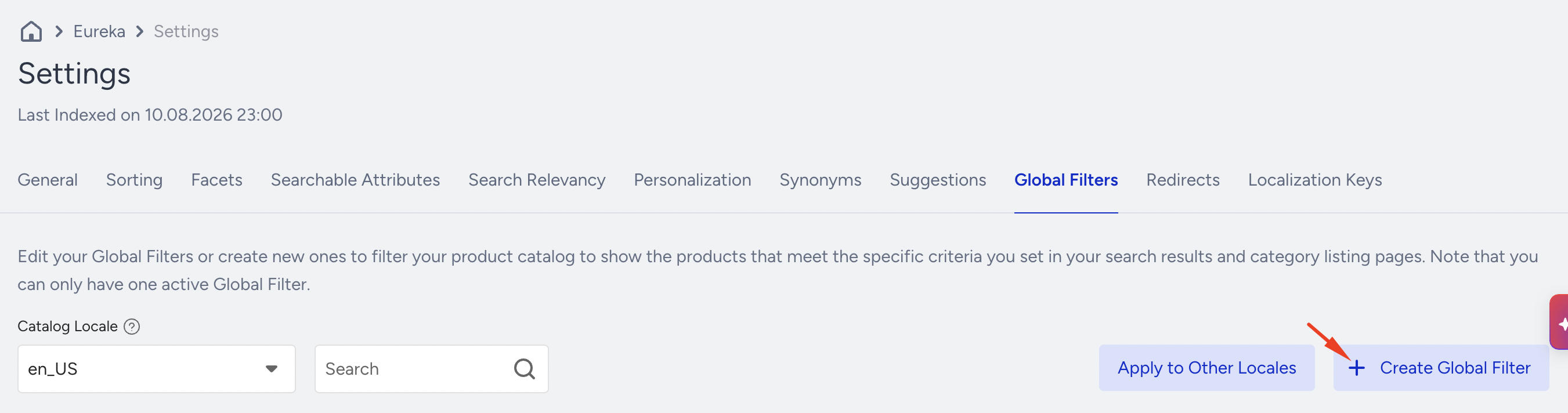Expand the en_US locale dropdown arrow
1568x413 pixels.
click(x=272, y=368)
